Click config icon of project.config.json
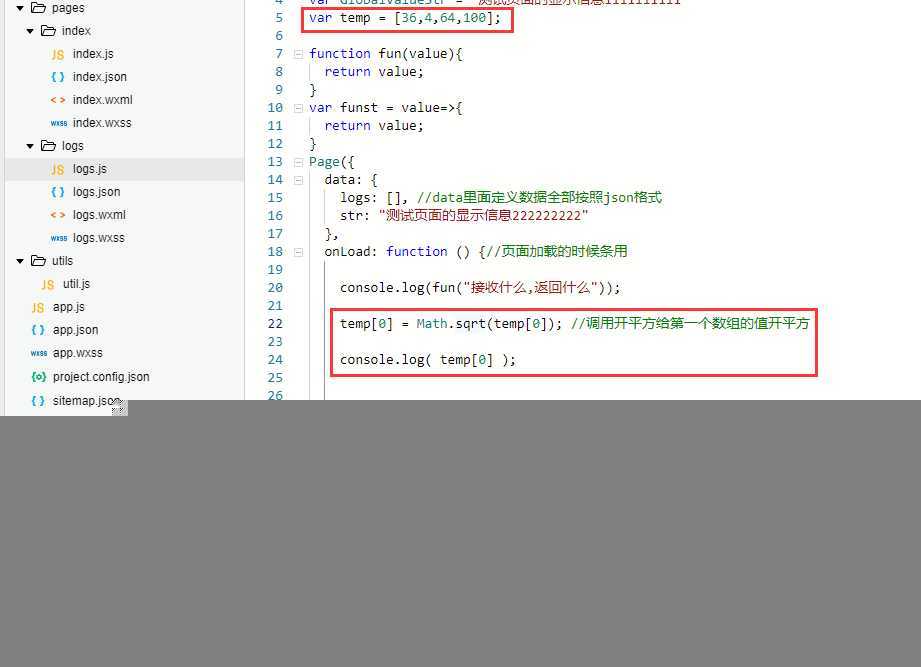921x667 pixels. 39,377
